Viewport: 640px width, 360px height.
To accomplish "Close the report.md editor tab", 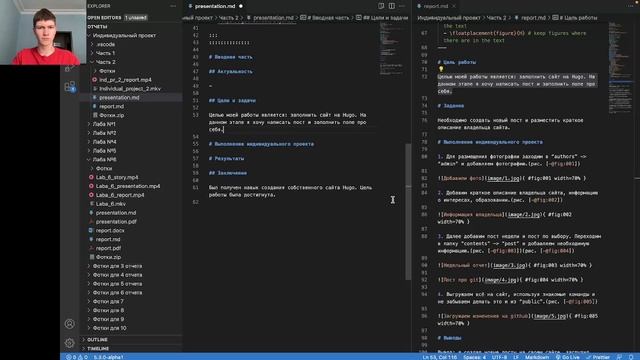I will click(454, 6).
